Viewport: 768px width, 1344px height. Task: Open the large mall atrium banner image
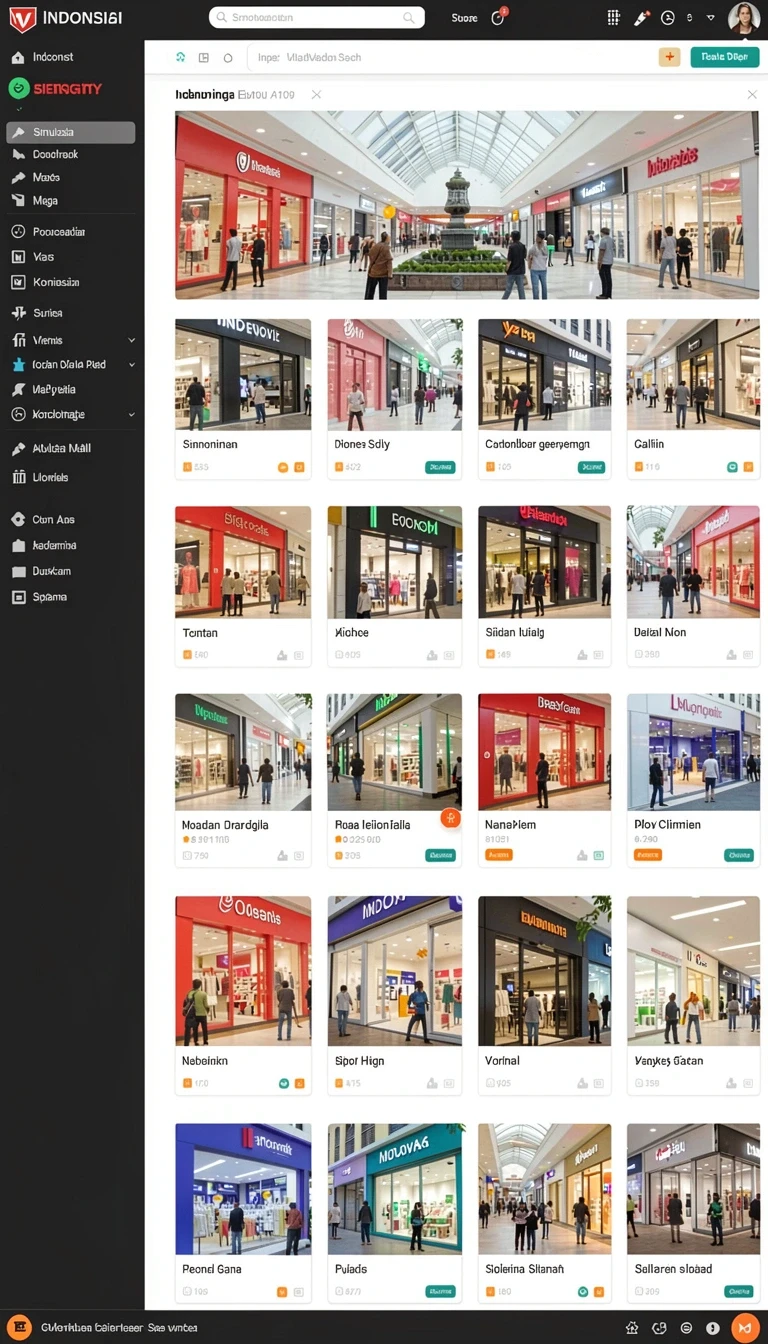pos(467,205)
